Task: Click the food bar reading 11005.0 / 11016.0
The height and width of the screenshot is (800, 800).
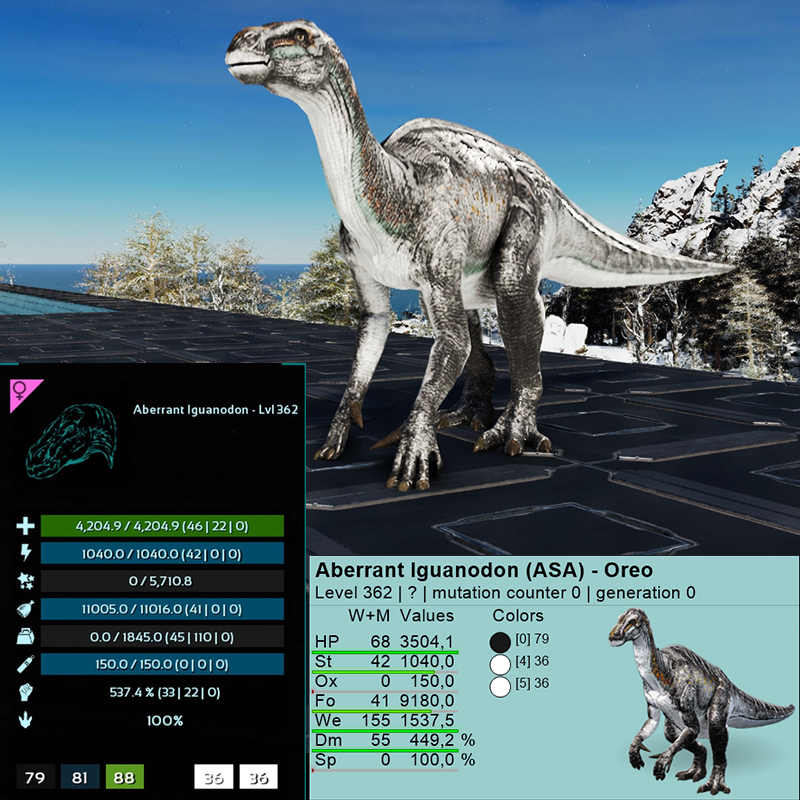Action: [162, 609]
